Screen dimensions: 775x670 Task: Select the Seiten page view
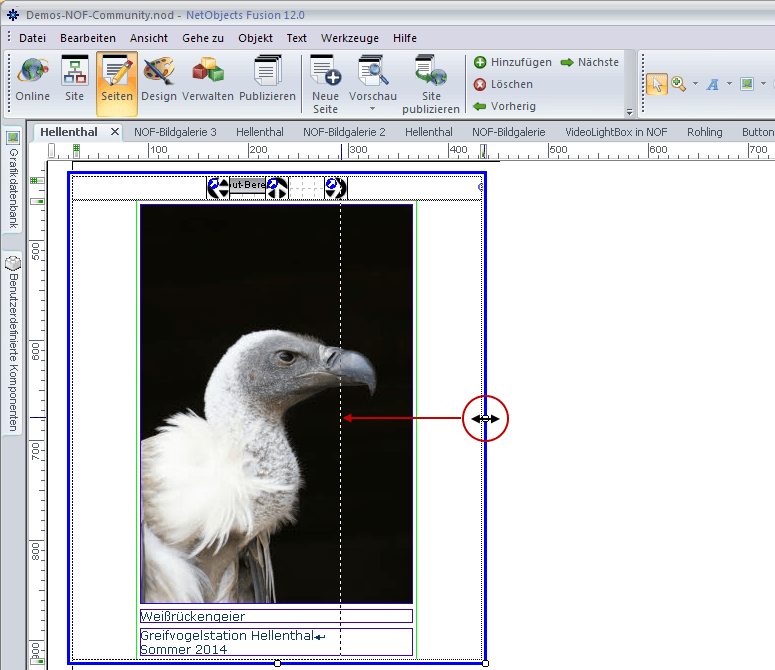coord(117,80)
